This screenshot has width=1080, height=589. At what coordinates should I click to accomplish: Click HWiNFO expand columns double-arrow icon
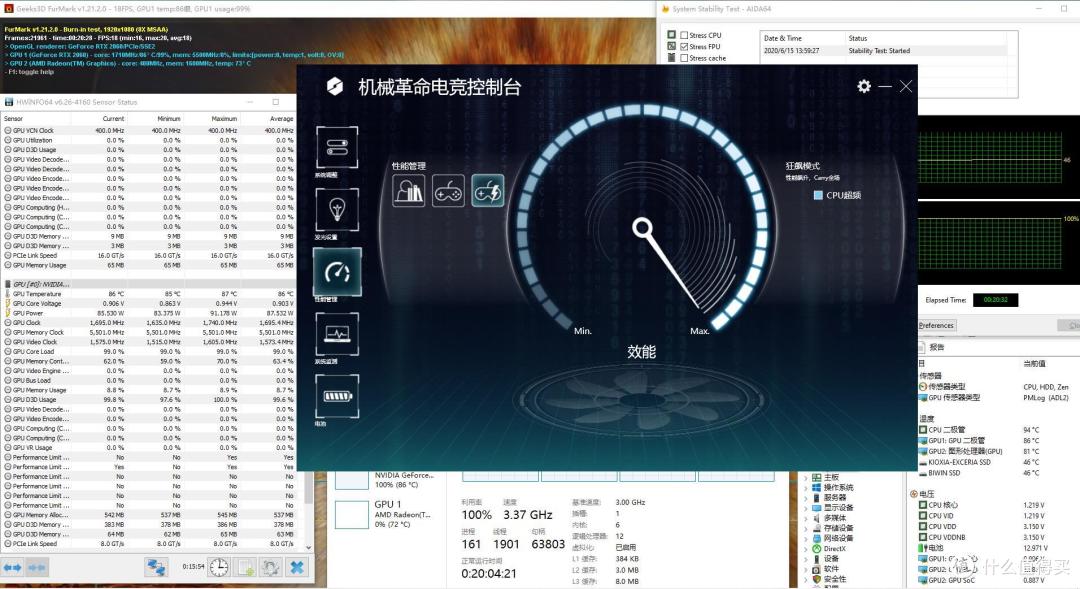13,567
